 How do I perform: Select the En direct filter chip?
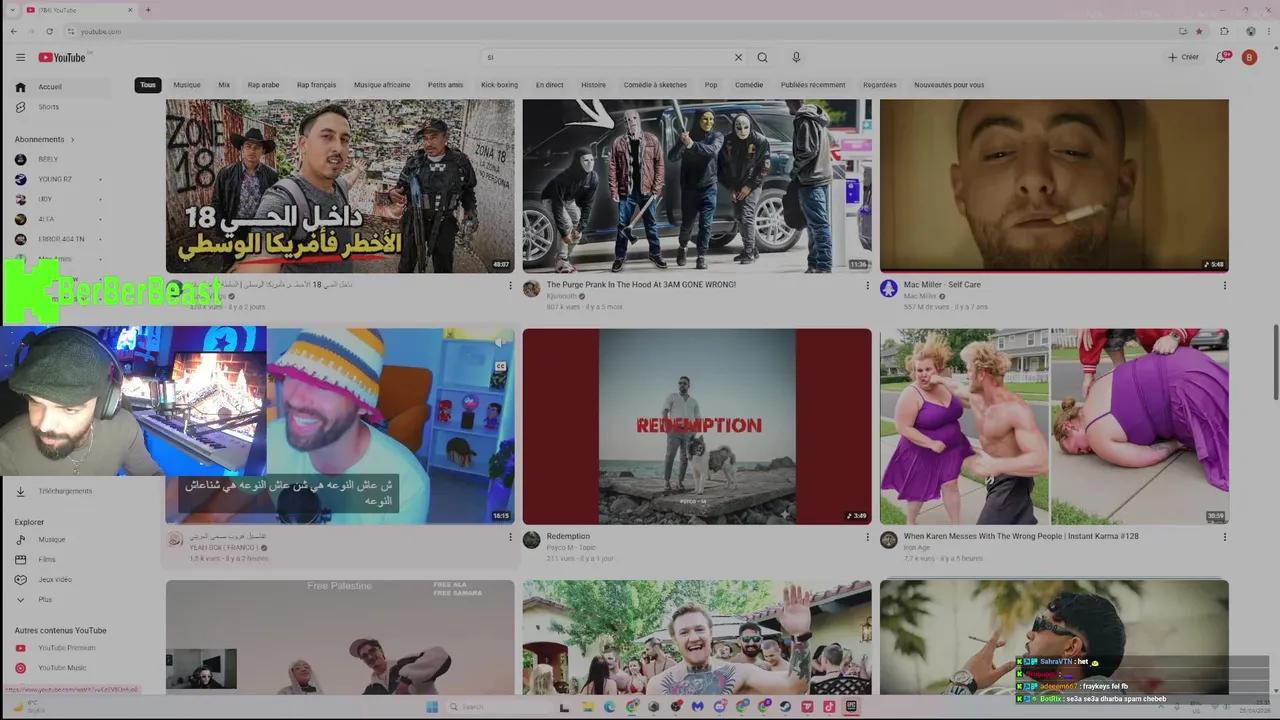(549, 85)
